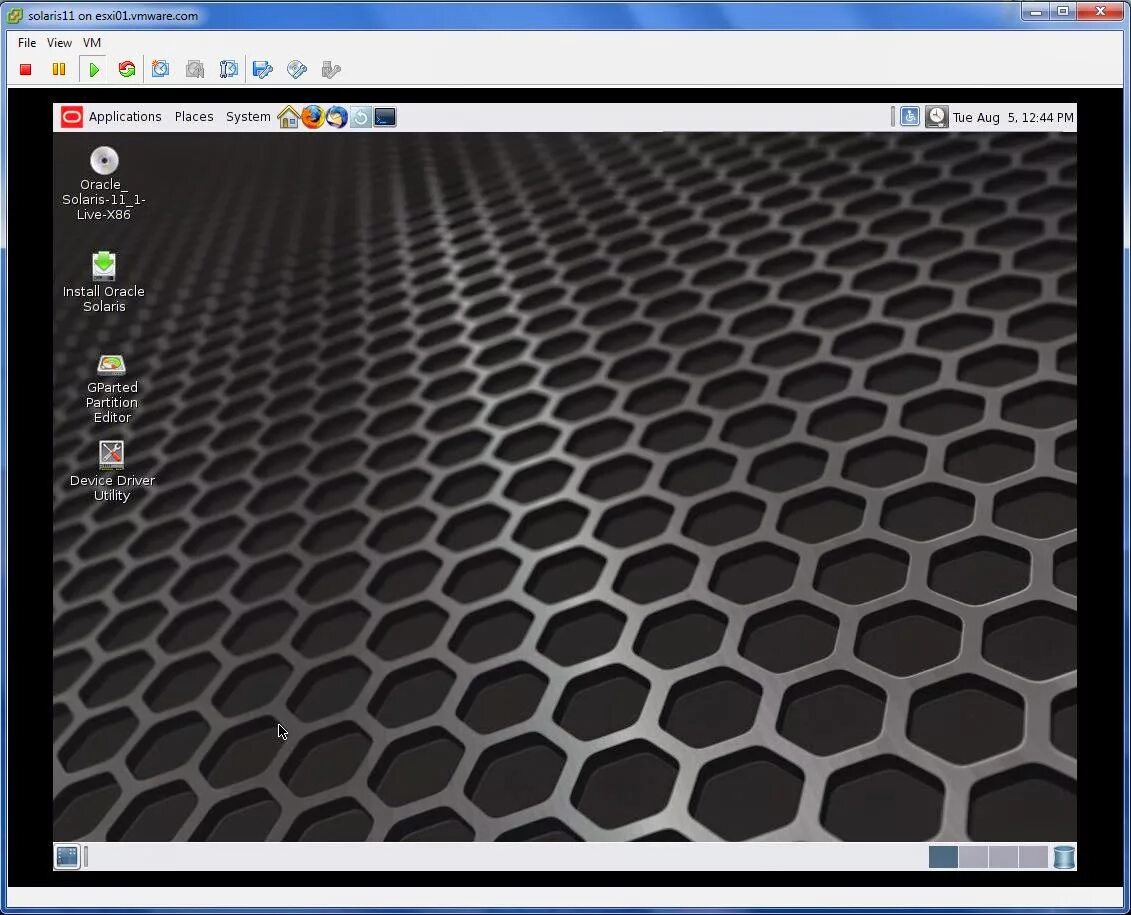Open the calendar from the date and time
The width and height of the screenshot is (1131, 915).
point(1013,118)
